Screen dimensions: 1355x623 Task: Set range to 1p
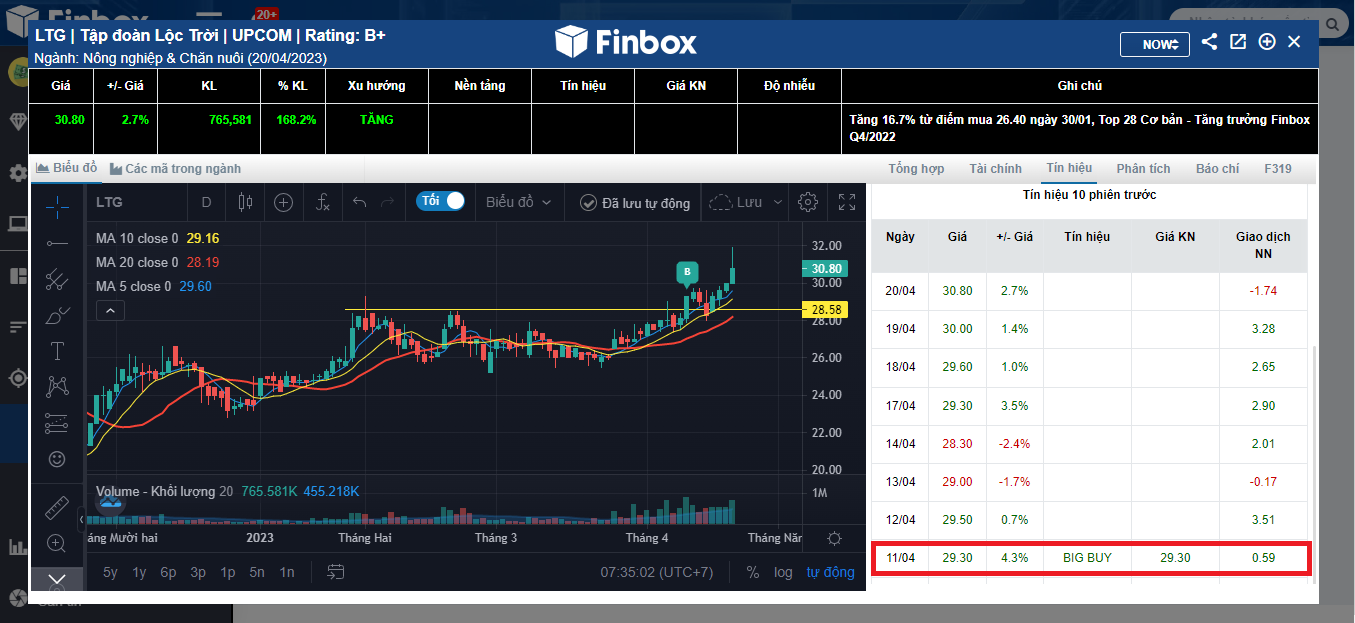point(228,572)
